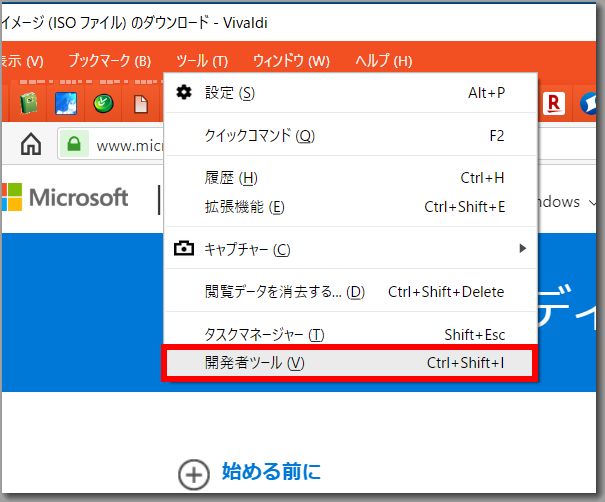Click the camera icon beside キャプチャー
This screenshot has width=605, height=502.
pyautogui.click(x=184, y=248)
